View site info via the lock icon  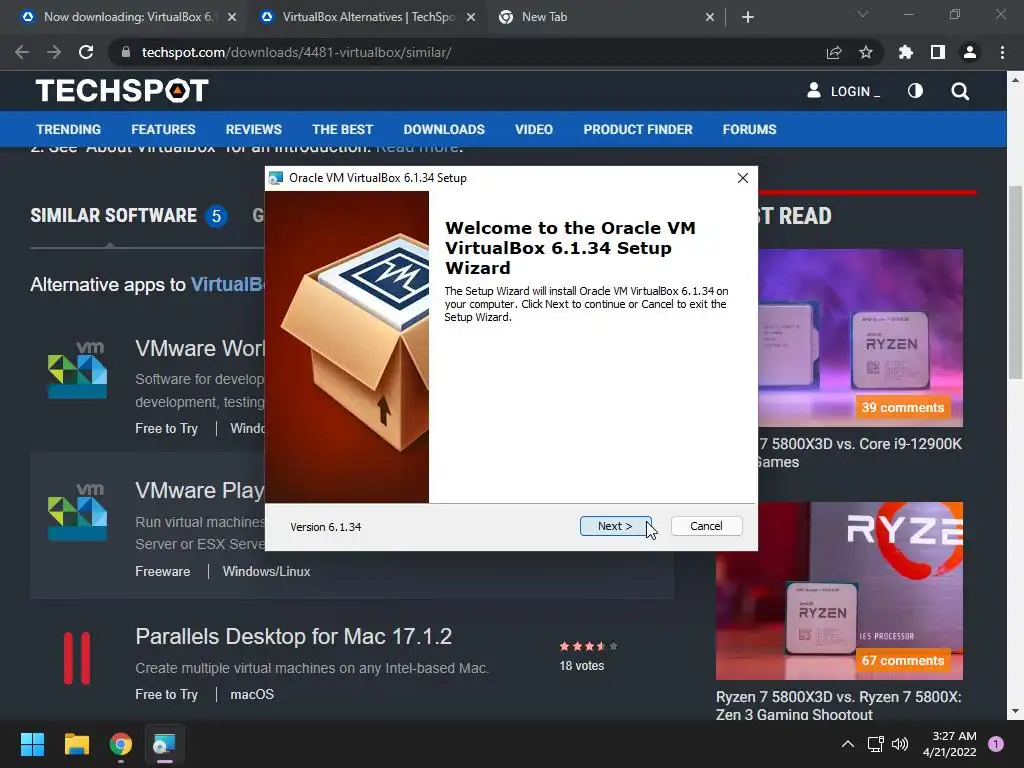coord(126,52)
